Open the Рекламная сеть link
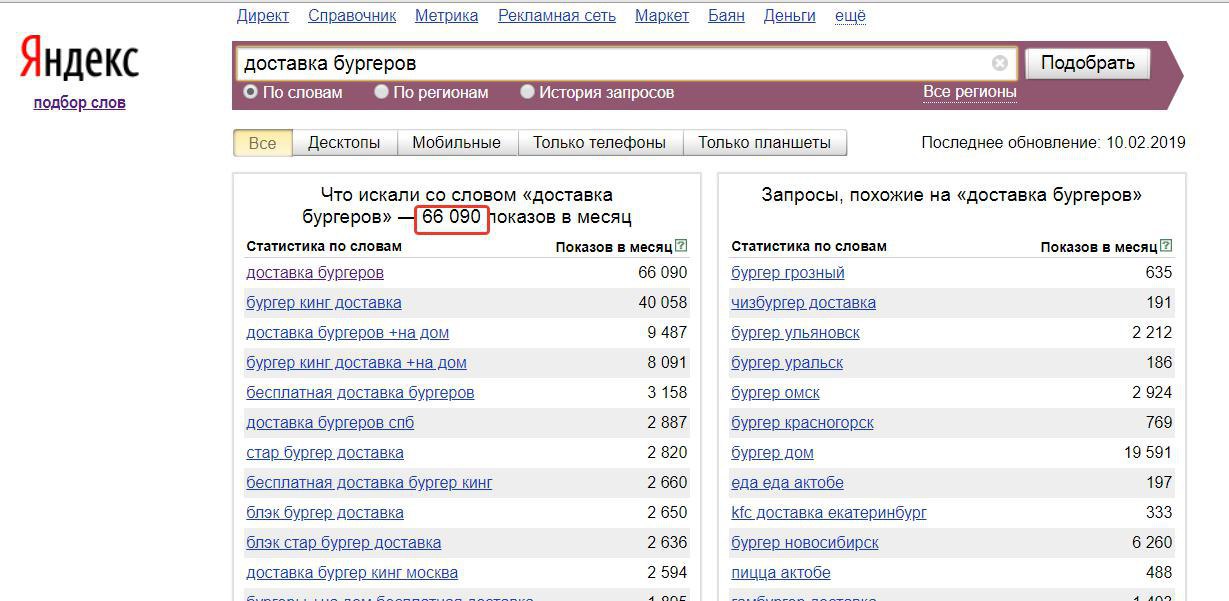 [x=557, y=16]
